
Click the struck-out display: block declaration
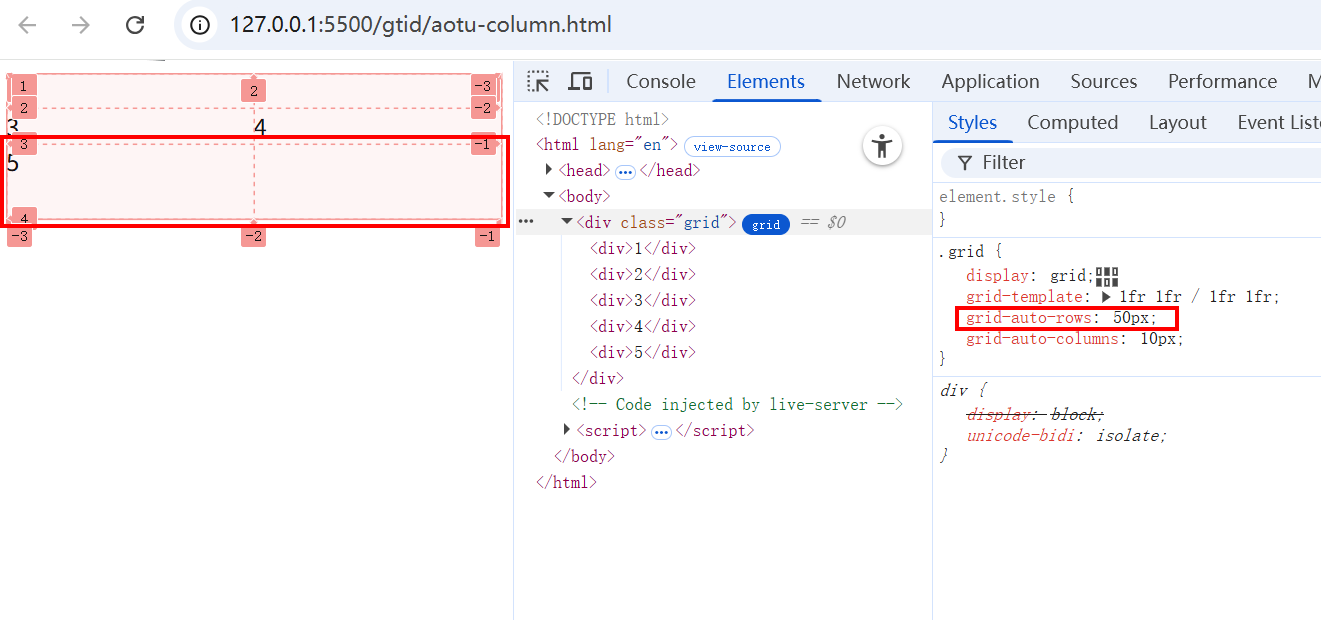click(1035, 414)
